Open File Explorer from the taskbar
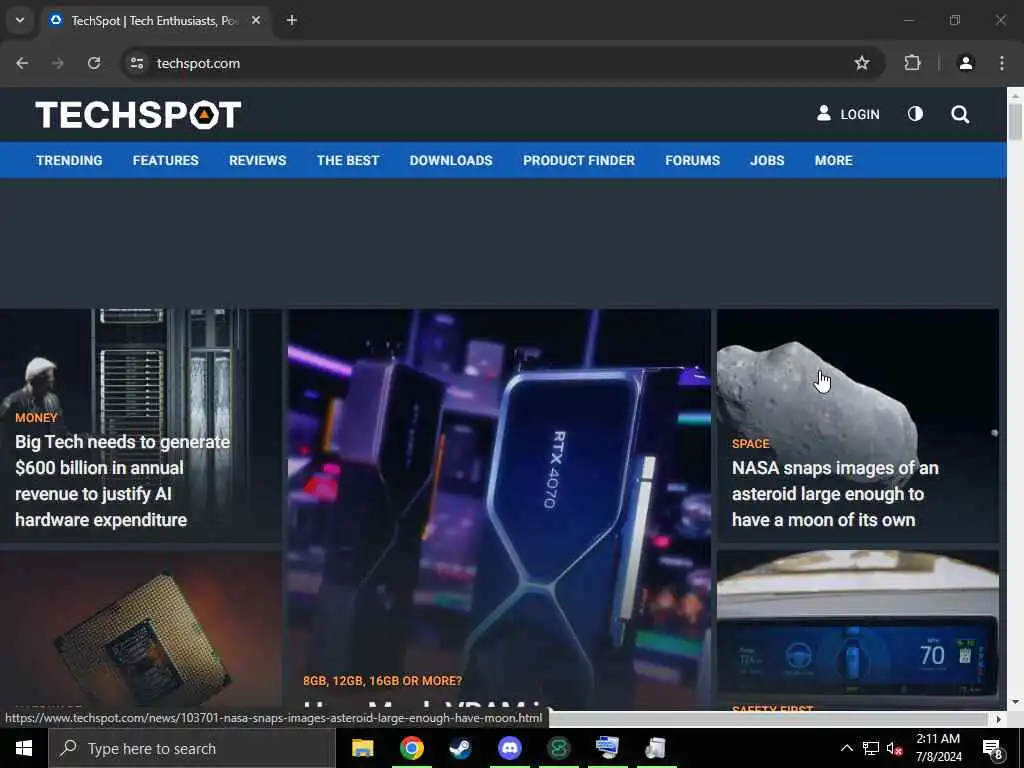1024x768 pixels. (362, 748)
